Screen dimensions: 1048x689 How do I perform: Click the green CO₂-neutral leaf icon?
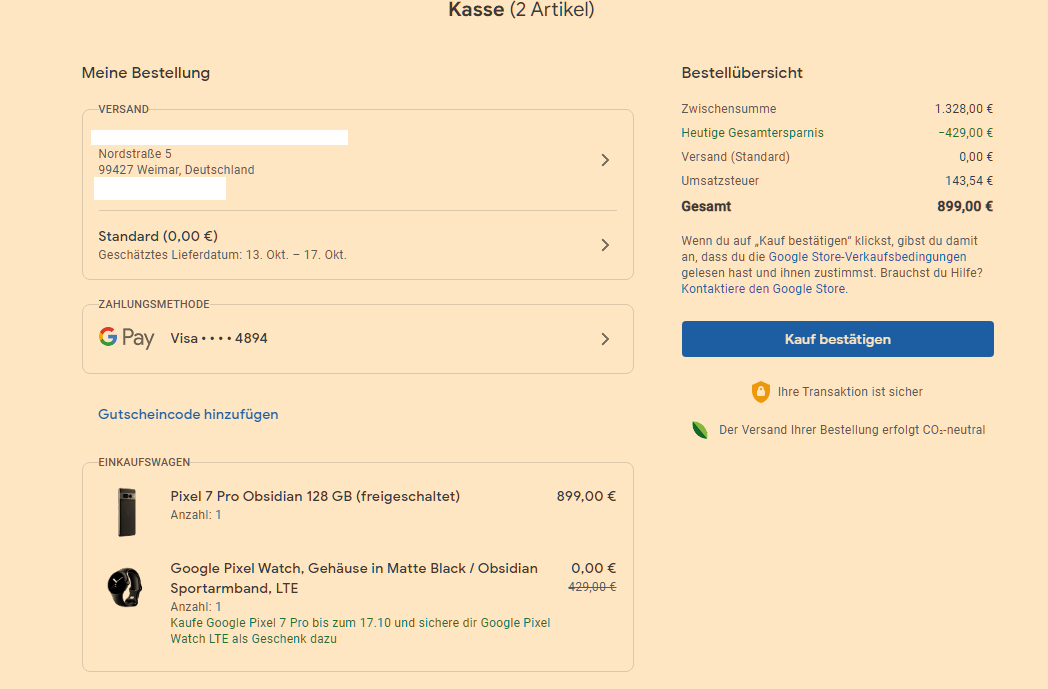[700, 430]
